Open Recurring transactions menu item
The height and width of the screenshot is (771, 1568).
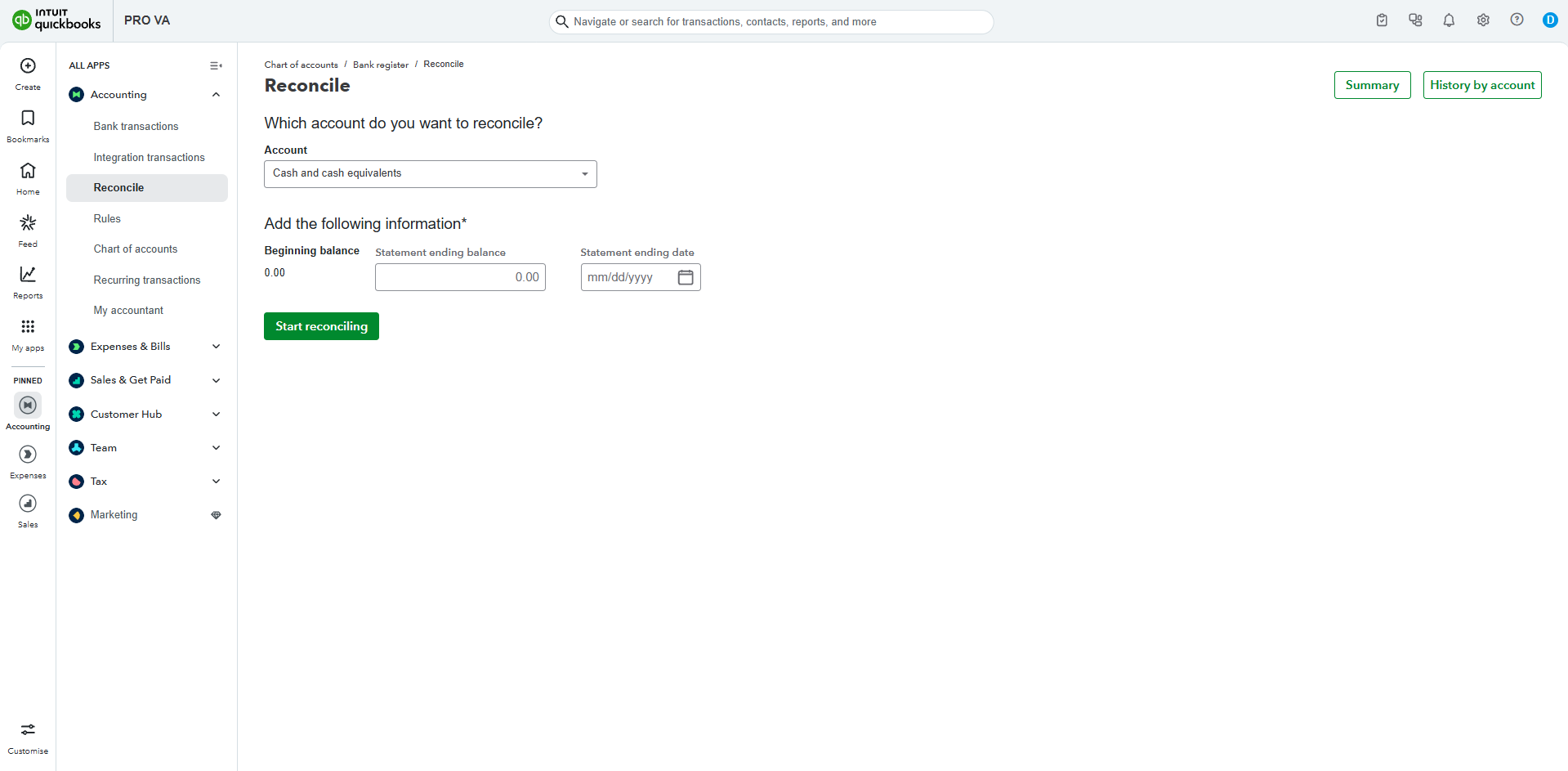pyautogui.click(x=147, y=280)
